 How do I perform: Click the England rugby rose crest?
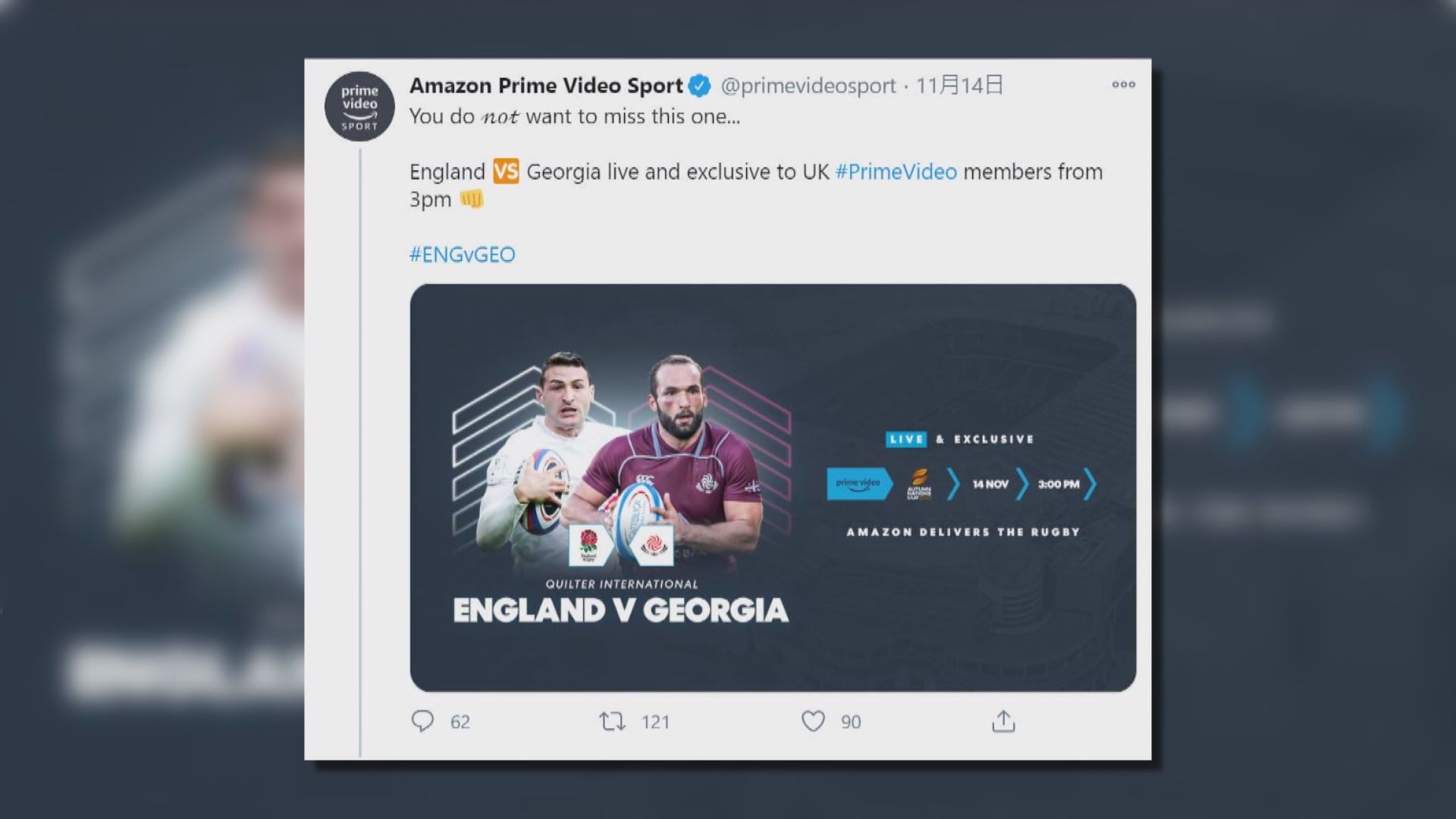(589, 544)
